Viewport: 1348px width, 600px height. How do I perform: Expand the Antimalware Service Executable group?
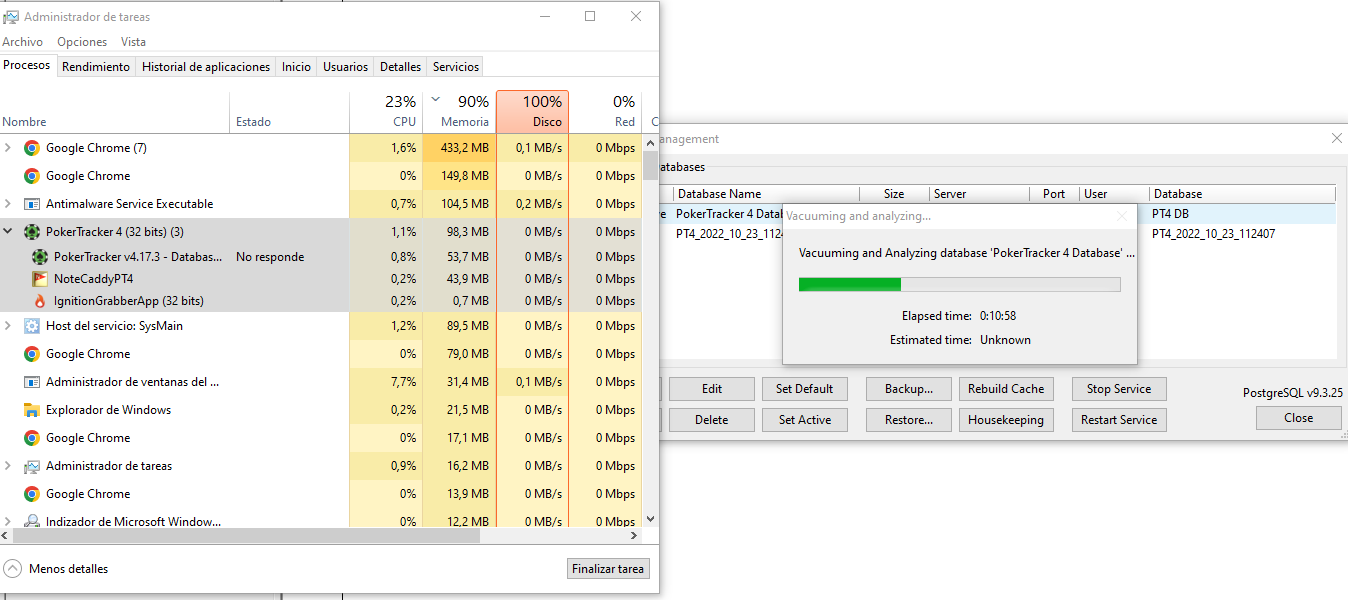[x=9, y=204]
